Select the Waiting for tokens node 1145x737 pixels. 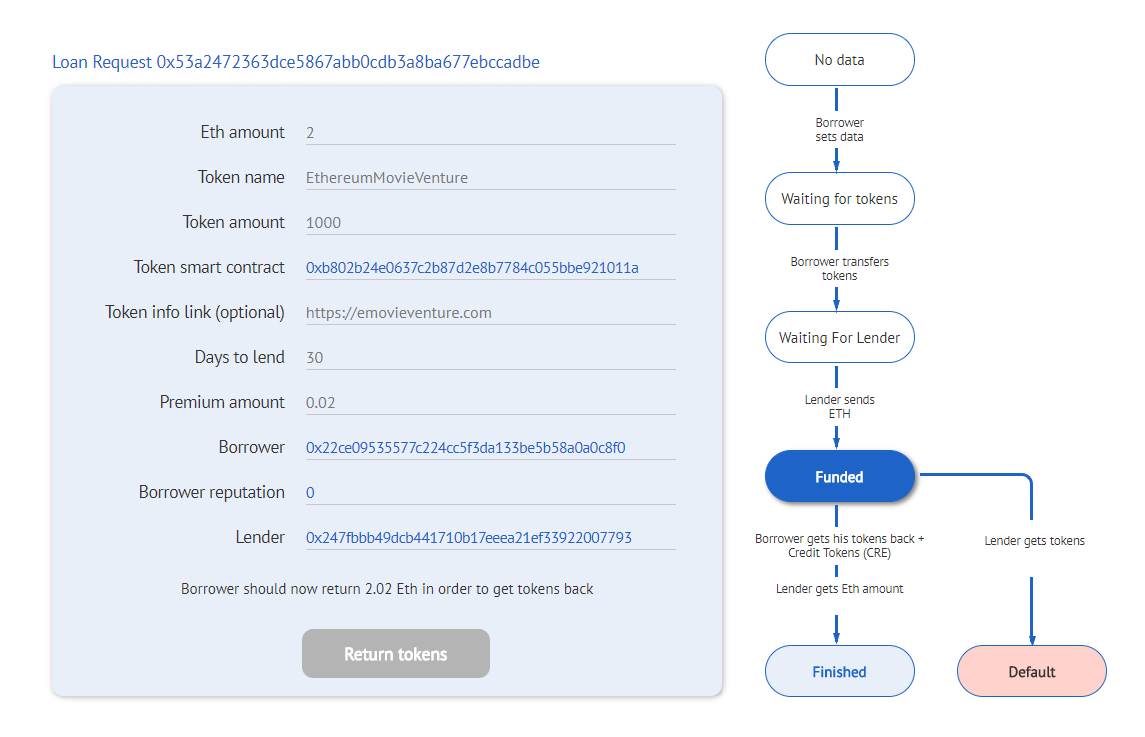tap(840, 199)
